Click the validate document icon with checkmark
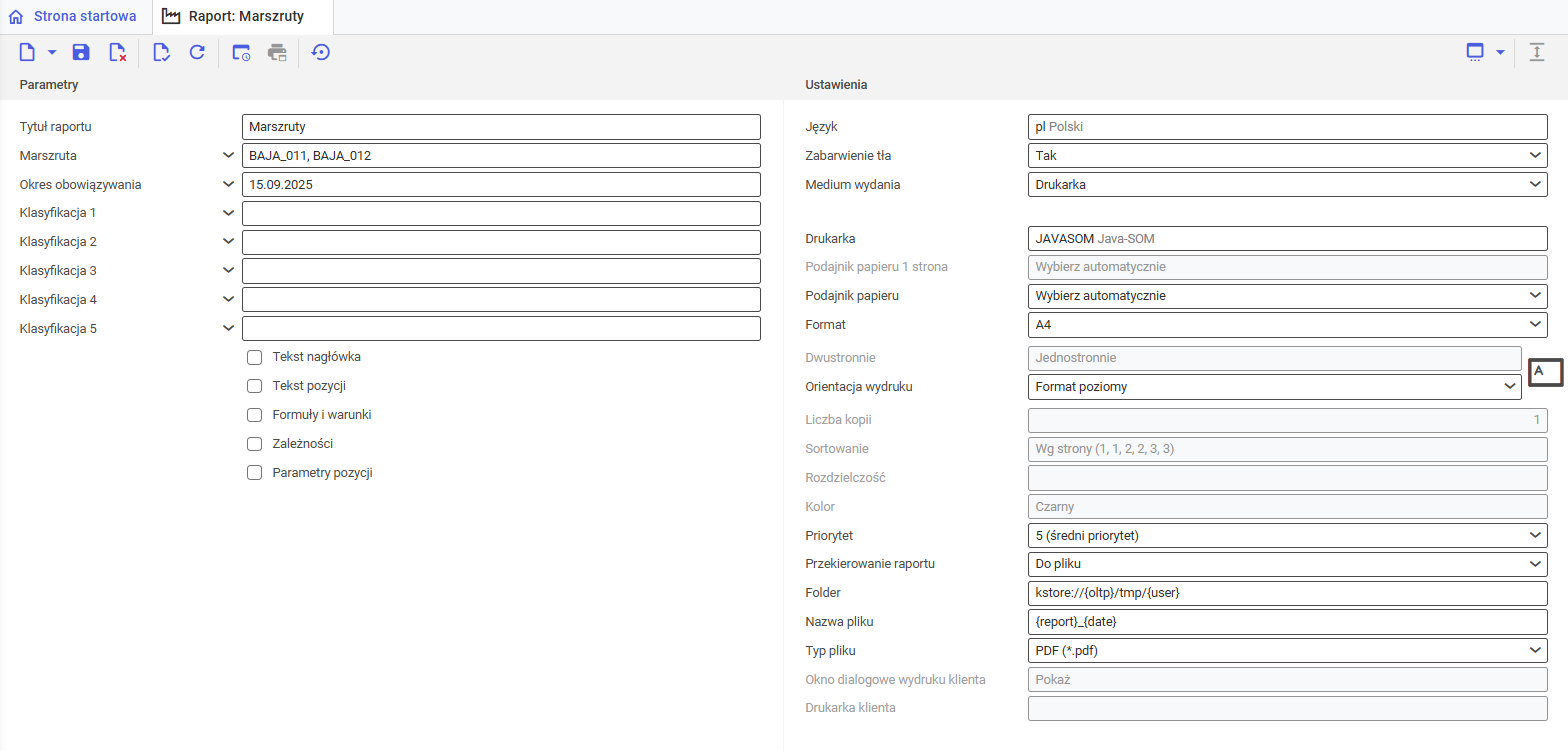 [161, 52]
